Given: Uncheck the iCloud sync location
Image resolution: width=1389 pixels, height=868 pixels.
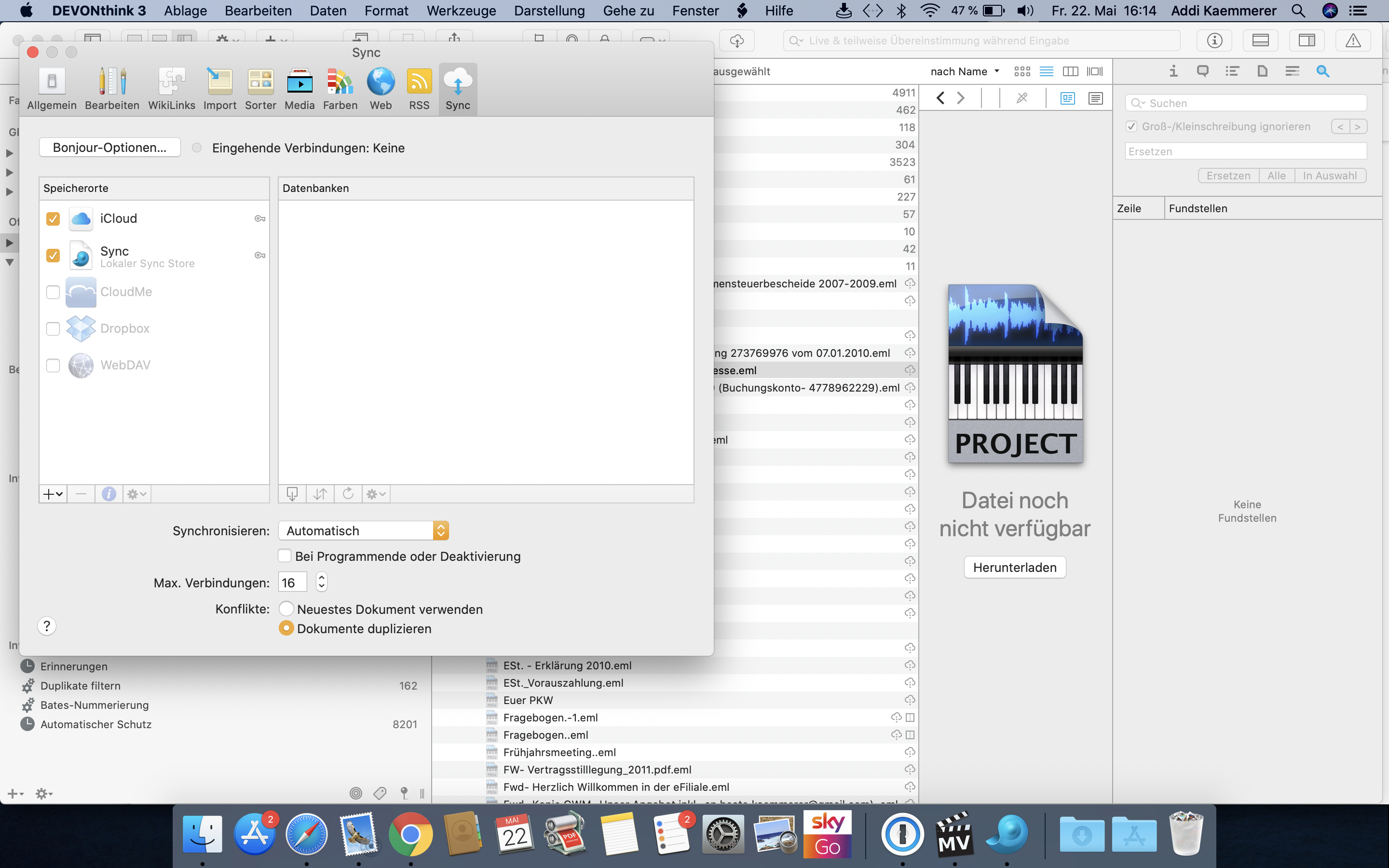Looking at the screenshot, I should click(x=53, y=219).
